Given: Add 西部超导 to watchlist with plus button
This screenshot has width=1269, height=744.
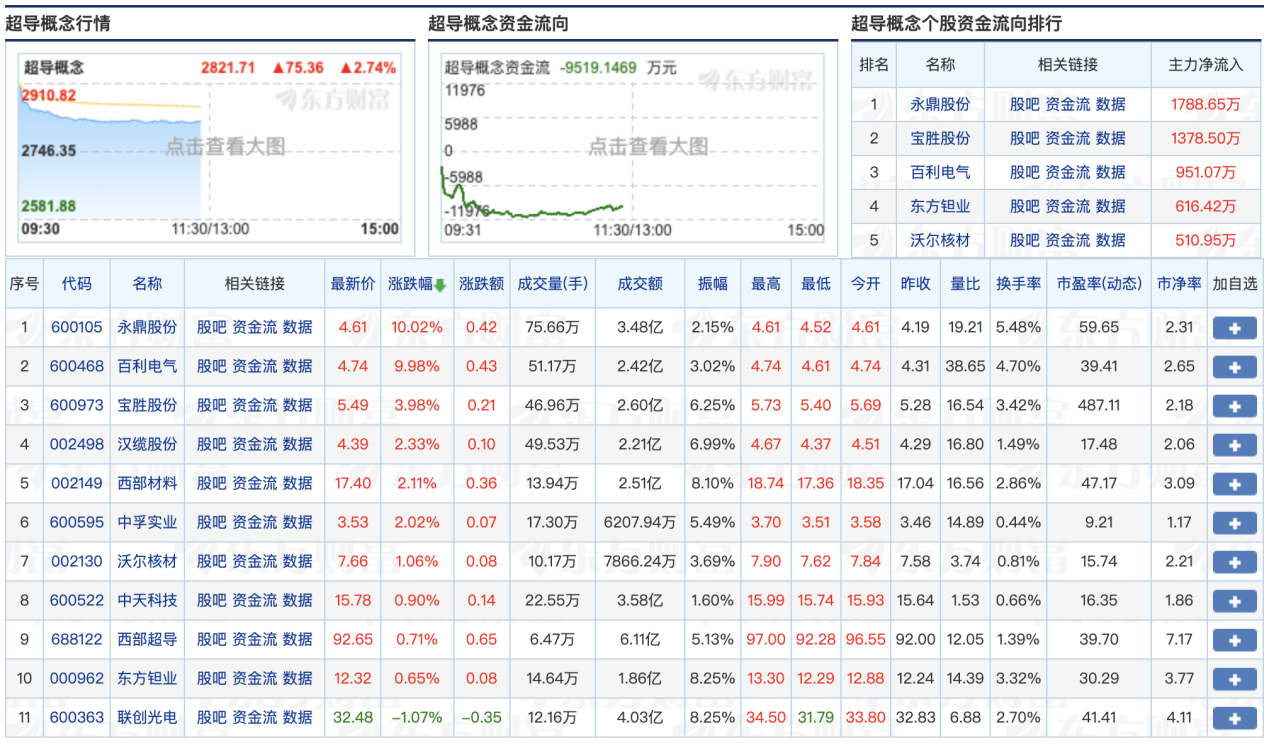Looking at the screenshot, I should [x=1234, y=640].
